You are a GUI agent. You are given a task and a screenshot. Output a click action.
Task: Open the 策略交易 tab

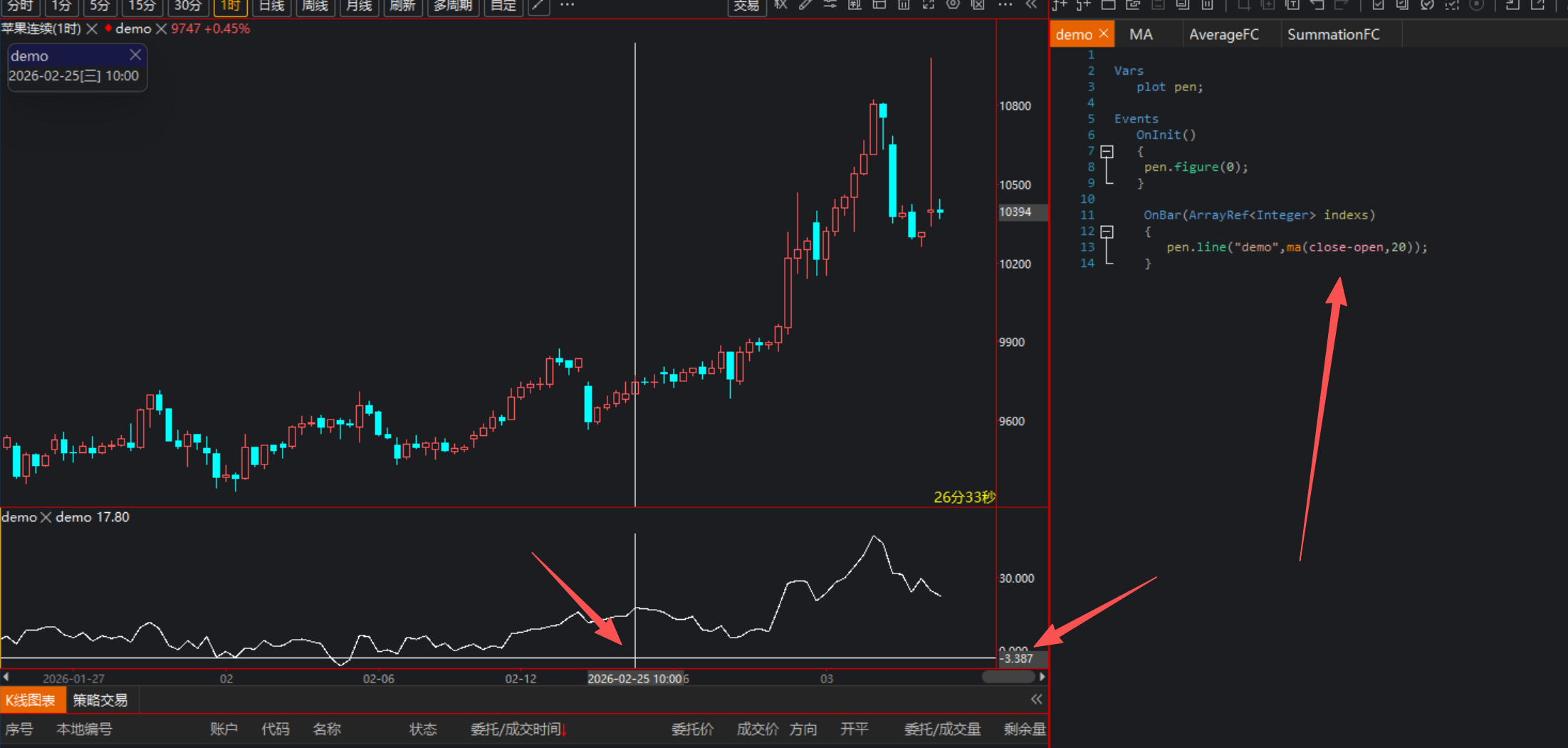[100, 700]
